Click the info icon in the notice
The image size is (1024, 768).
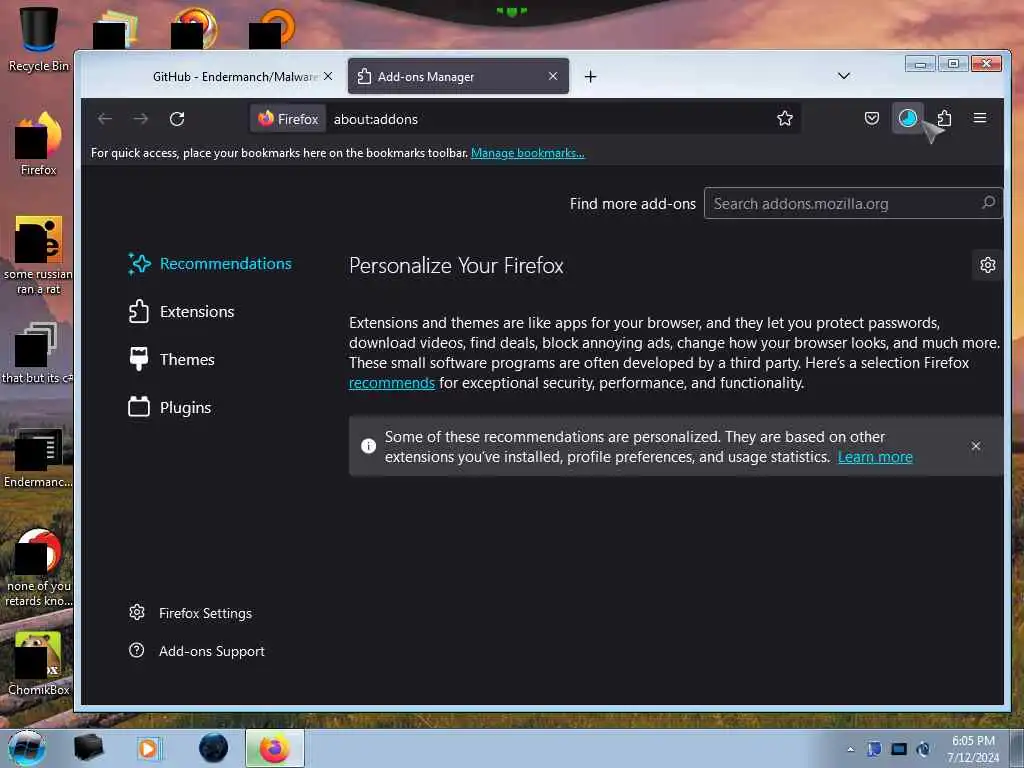[368, 446]
